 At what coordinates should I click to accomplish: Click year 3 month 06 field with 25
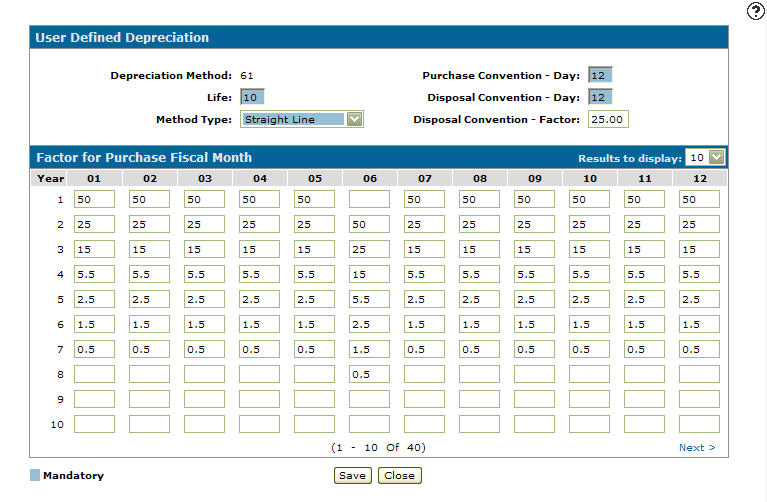369,249
